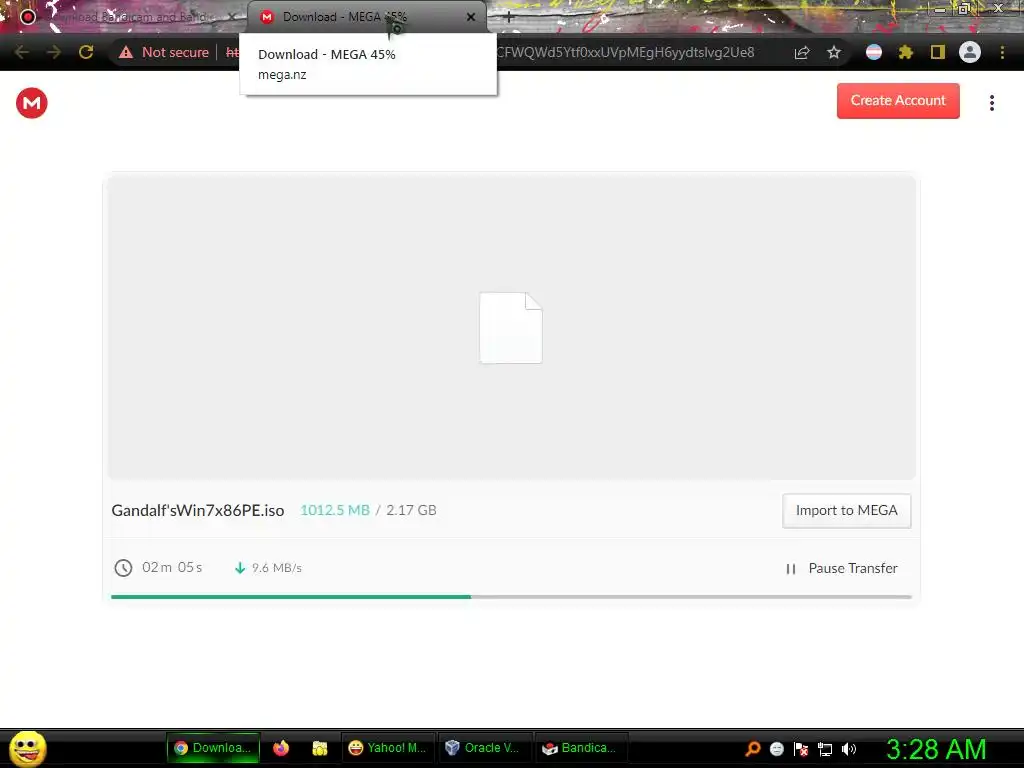1024x768 pixels.
Task: Click the 3:28 AM clock
Action: pos(936,749)
